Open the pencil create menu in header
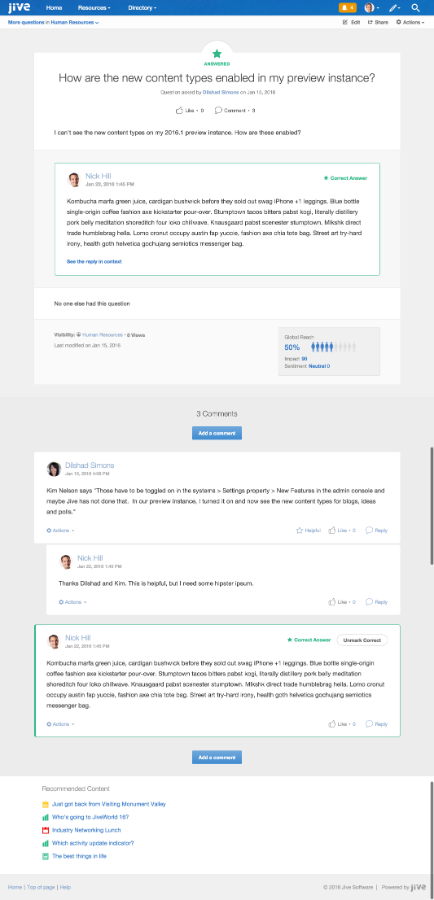This screenshot has height=900, width=434. [394, 8]
